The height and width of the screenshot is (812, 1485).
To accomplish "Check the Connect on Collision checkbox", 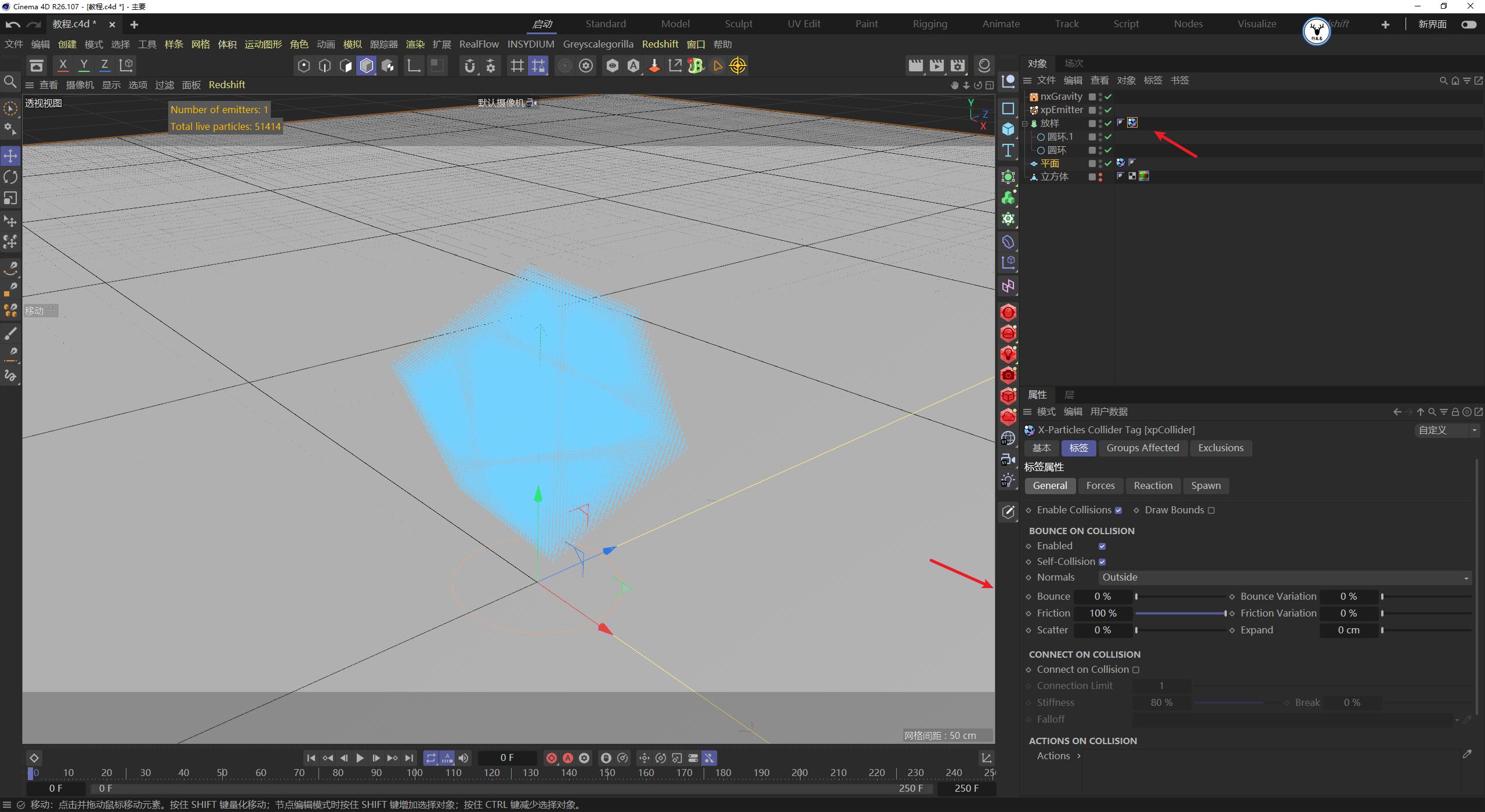I will pyautogui.click(x=1135, y=669).
